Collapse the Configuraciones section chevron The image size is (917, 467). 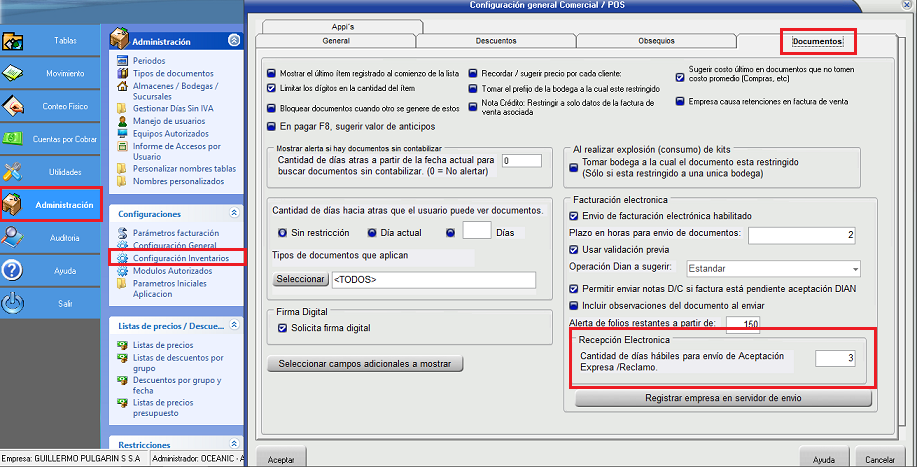[233, 213]
